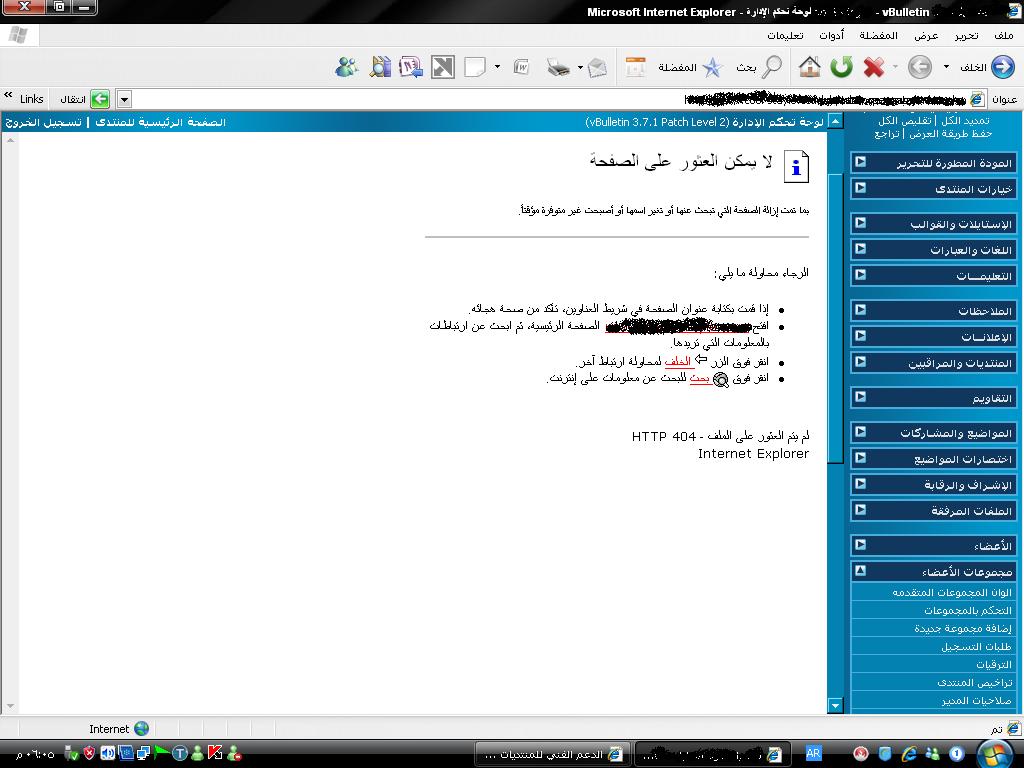Click the green Refresh icon
Screen dimensions: 1024x768
842,67
